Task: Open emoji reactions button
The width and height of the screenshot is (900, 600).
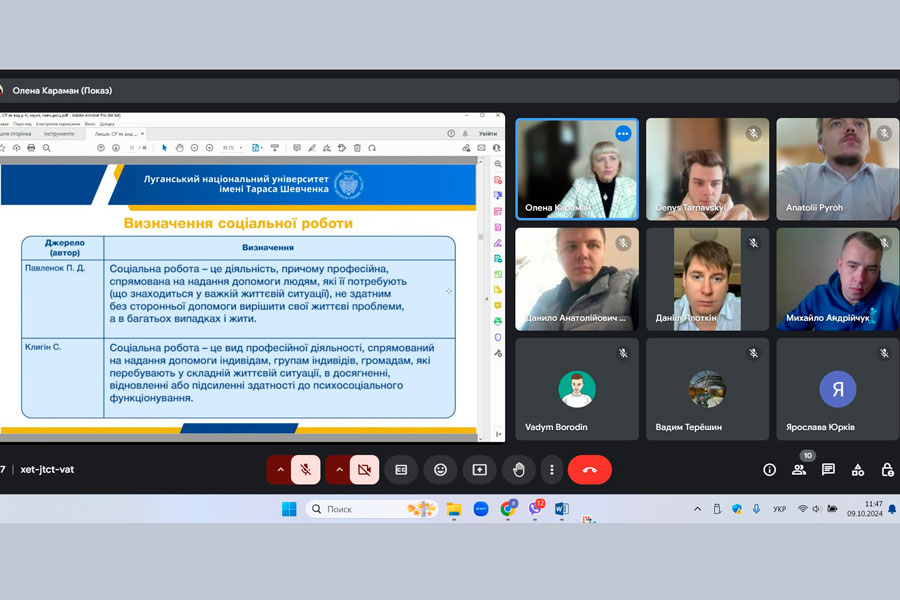Action: coord(440,470)
